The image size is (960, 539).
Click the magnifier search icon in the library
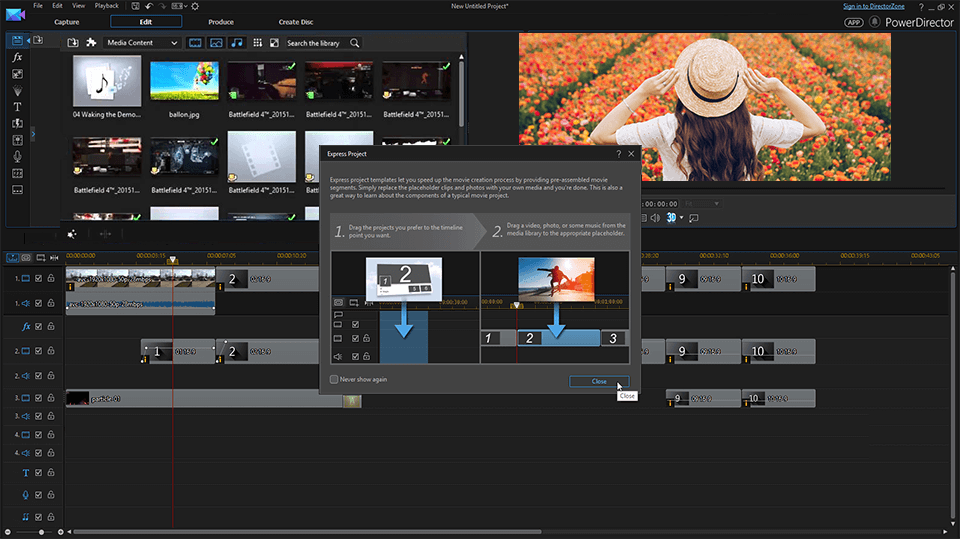pyautogui.click(x=354, y=43)
